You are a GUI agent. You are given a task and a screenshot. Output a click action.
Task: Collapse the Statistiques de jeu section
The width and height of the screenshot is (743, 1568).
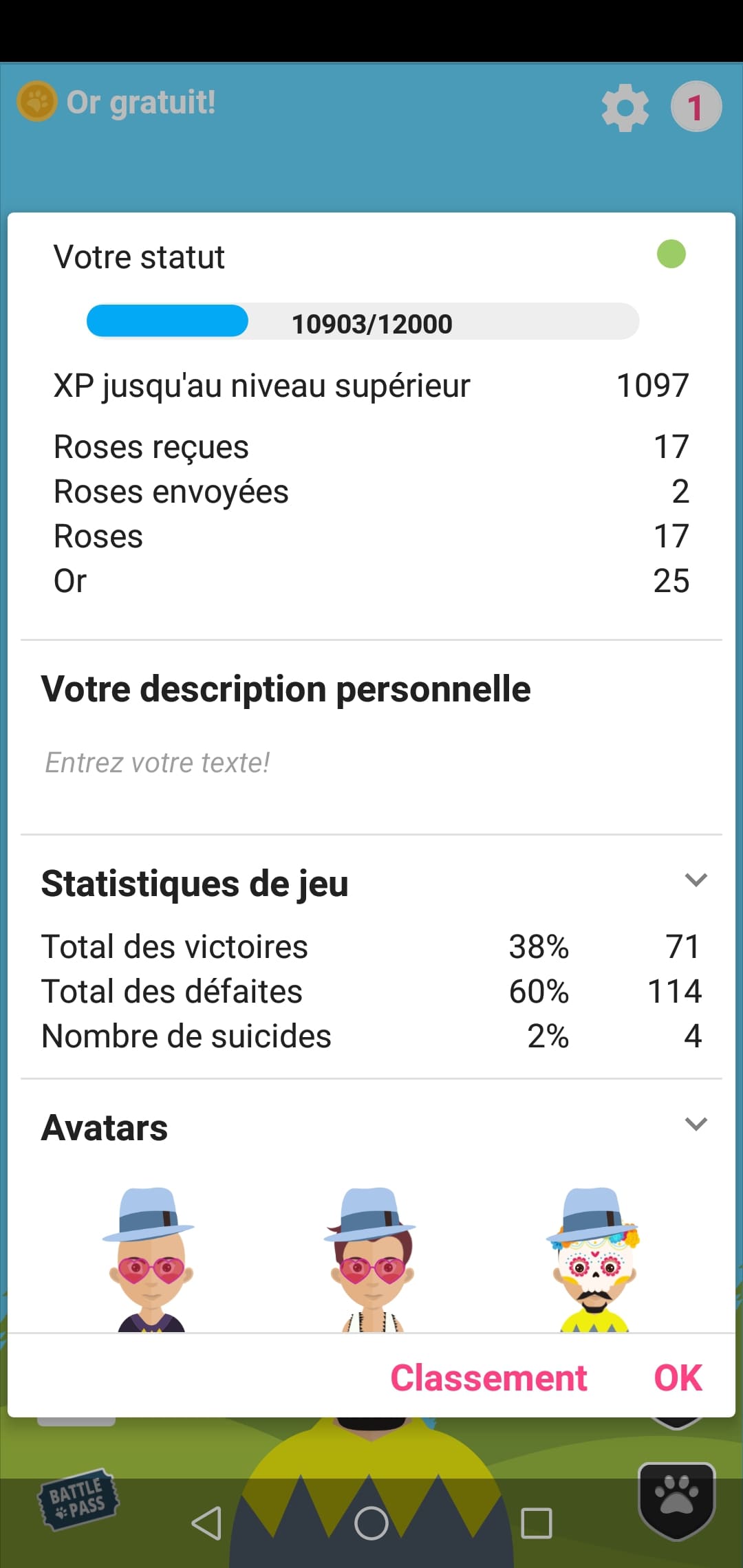click(696, 880)
